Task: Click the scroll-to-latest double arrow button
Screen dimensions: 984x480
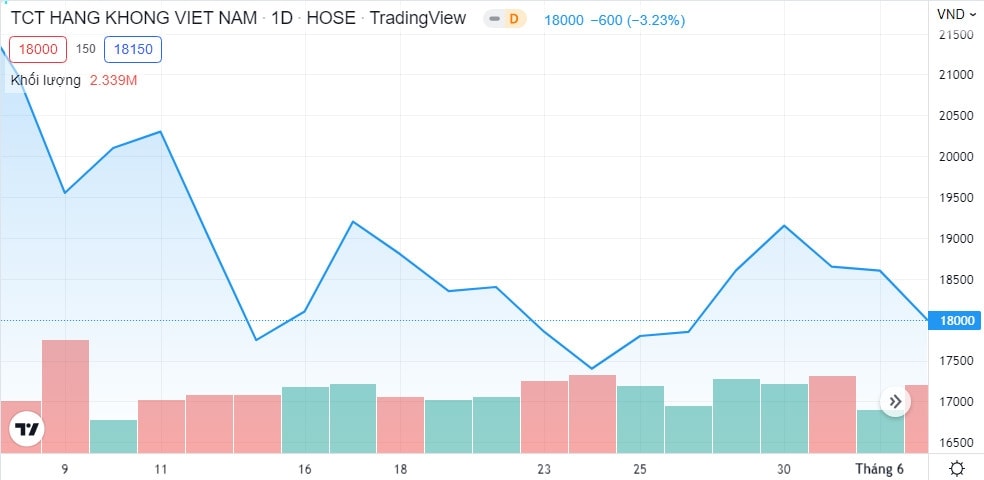Action: click(895, 402)
